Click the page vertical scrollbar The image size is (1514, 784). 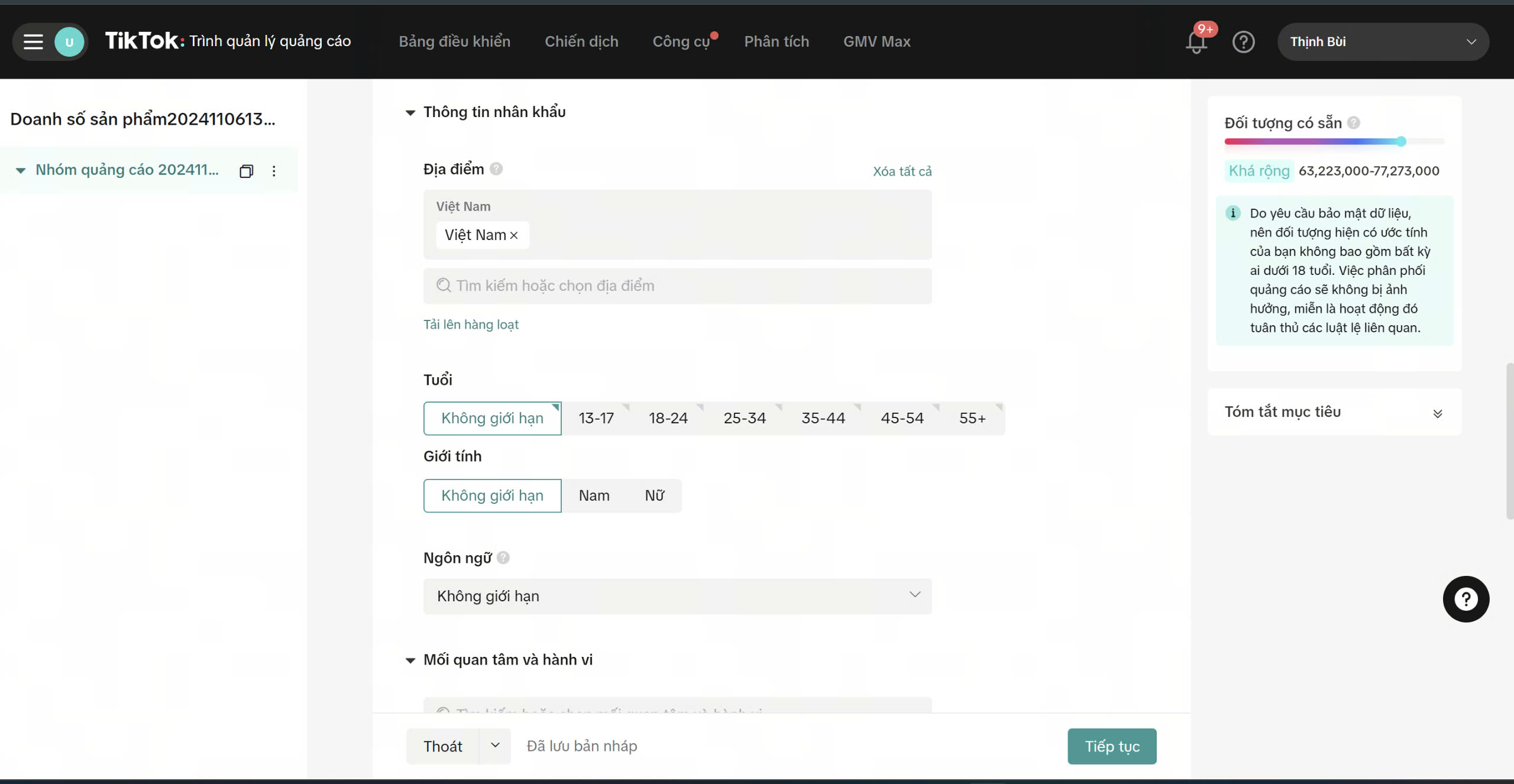click(1509, 440)
